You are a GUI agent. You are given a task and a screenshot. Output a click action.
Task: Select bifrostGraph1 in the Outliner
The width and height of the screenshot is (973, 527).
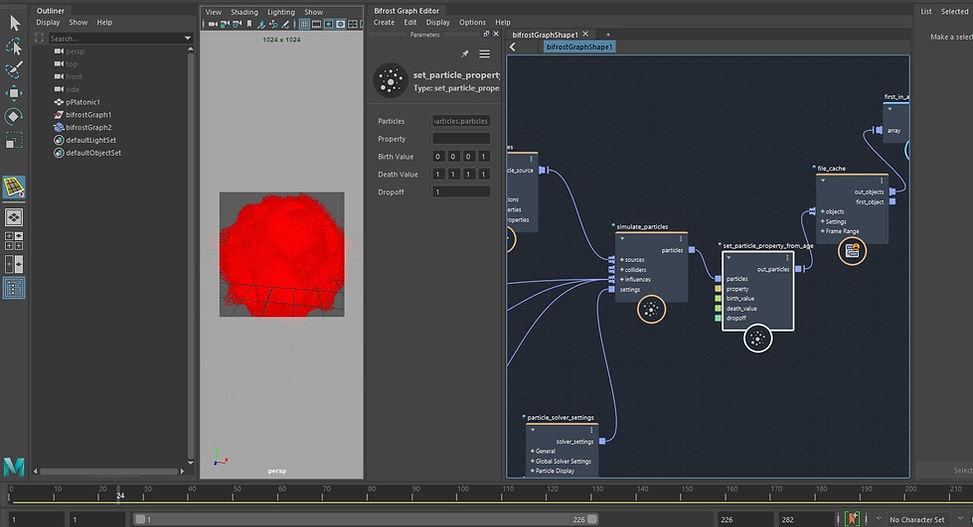click(x=89, y=114)
